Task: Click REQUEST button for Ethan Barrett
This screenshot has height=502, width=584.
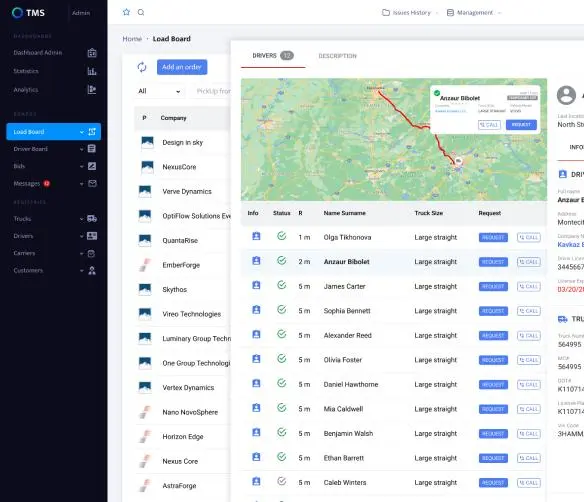Action: click(x=493, y=458)
